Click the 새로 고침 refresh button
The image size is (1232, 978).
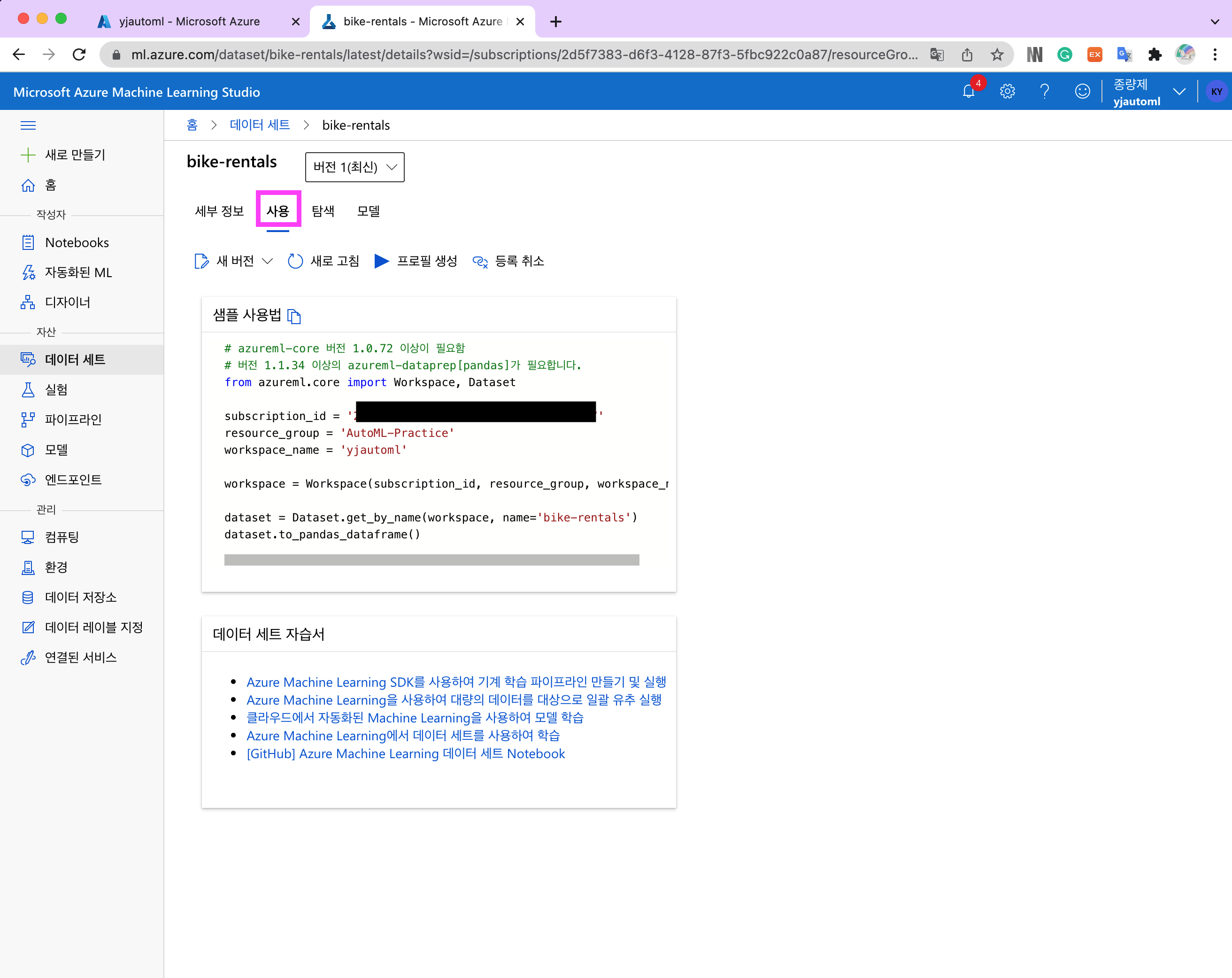324,261
